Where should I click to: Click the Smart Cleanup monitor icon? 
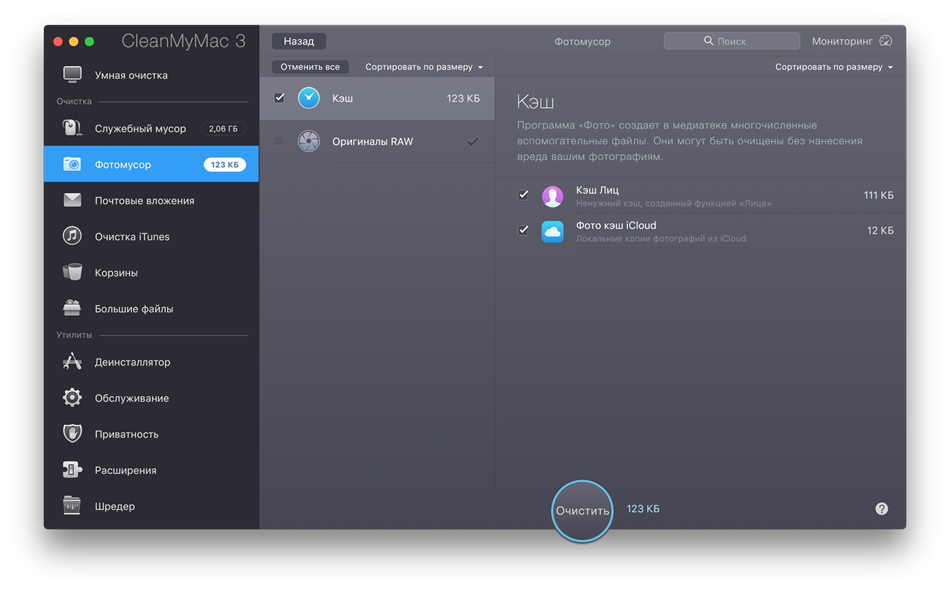72,75
